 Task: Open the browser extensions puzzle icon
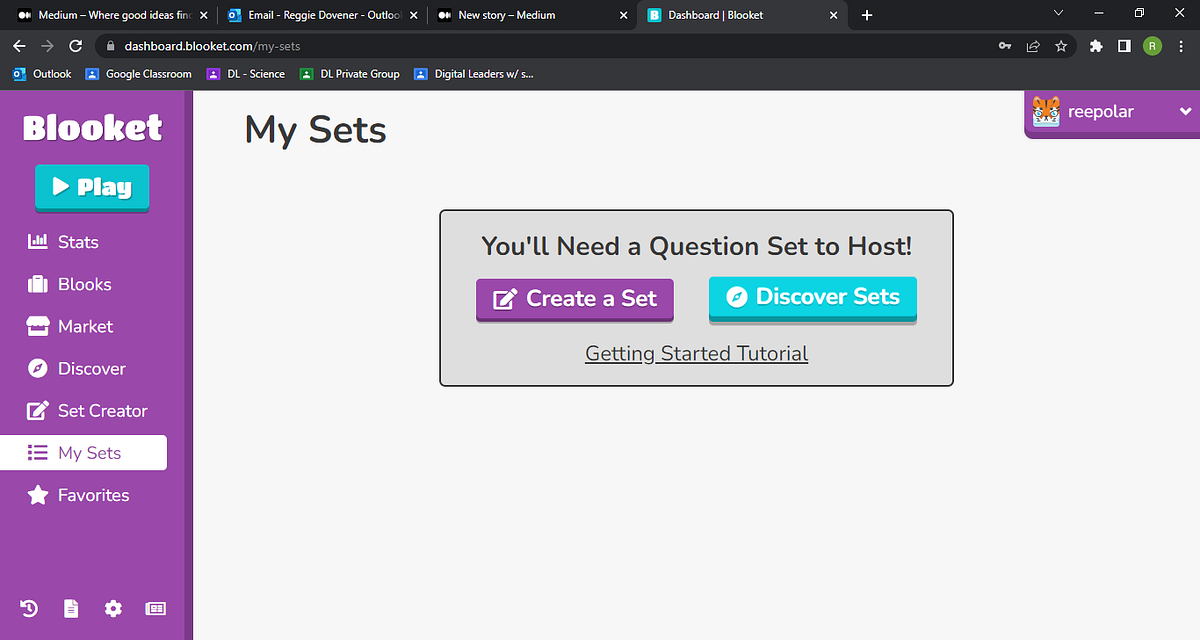click(x=1096, y=46)
